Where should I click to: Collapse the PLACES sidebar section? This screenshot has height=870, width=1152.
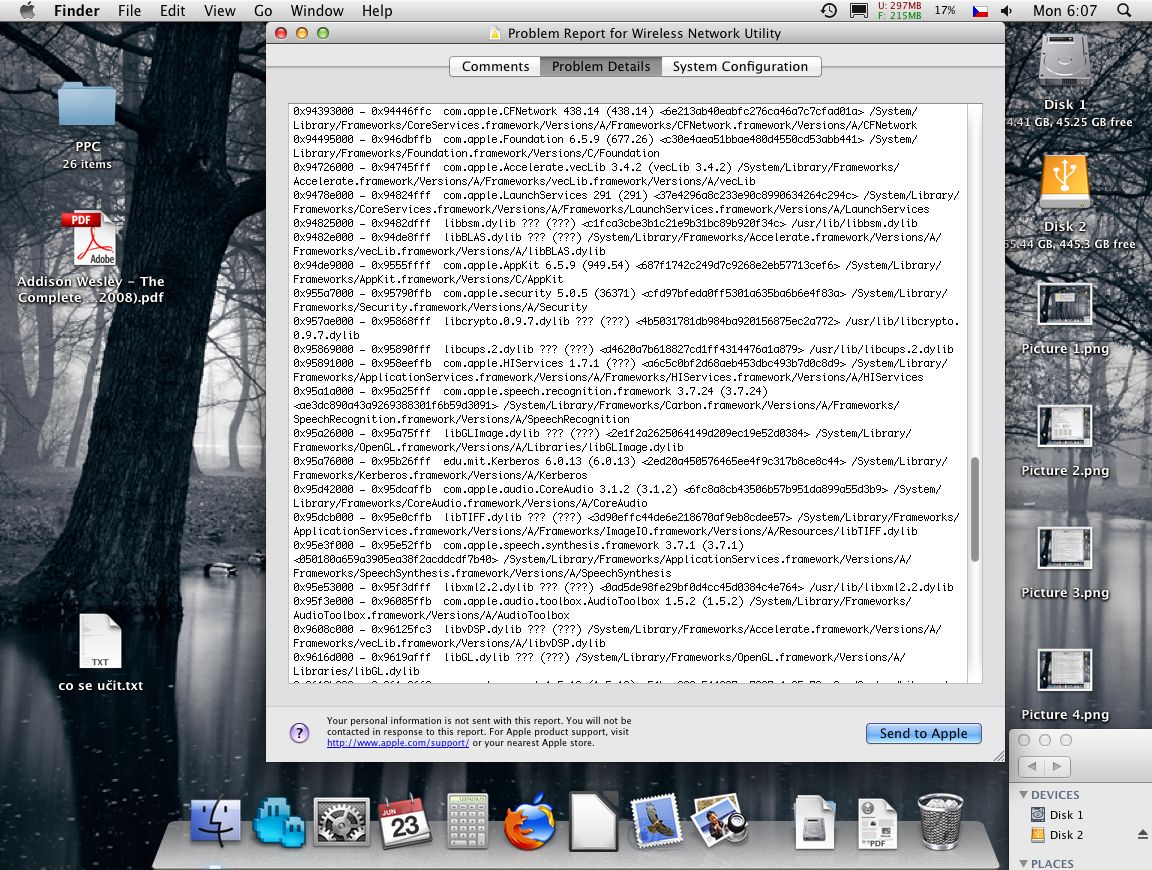click(x=1023, y=863)
